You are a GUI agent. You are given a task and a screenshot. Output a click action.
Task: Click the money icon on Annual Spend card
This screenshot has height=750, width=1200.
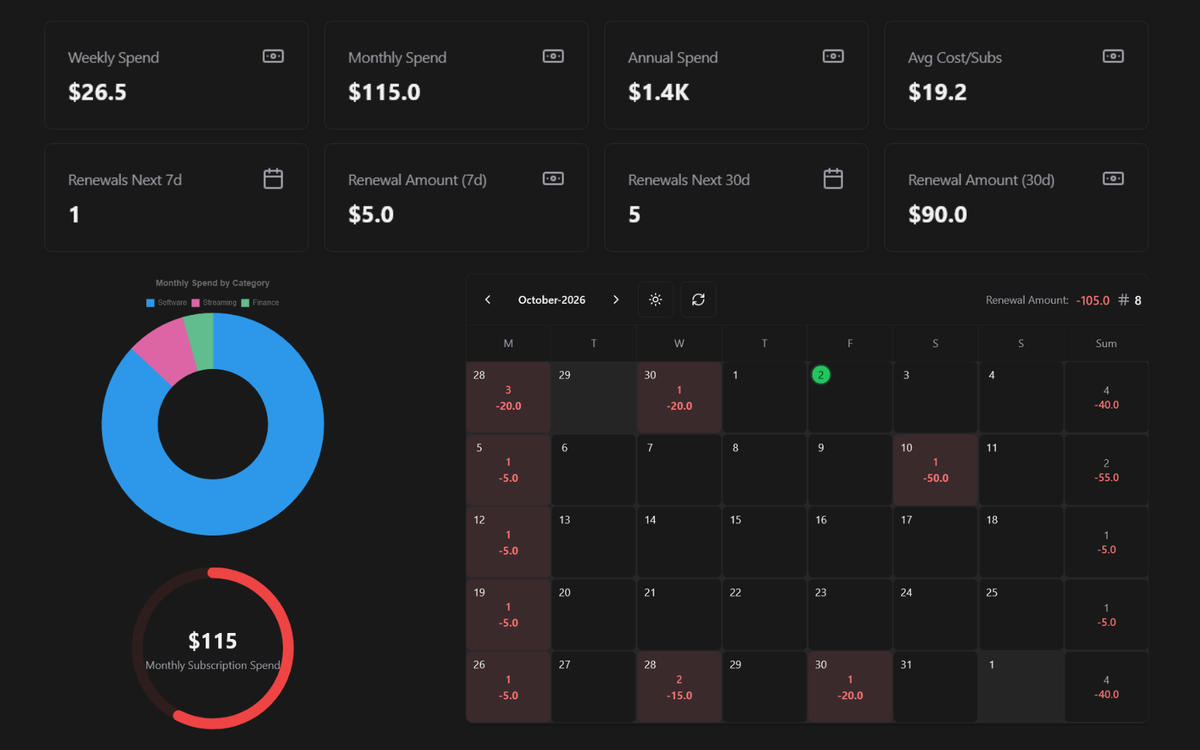pos(833,57)
